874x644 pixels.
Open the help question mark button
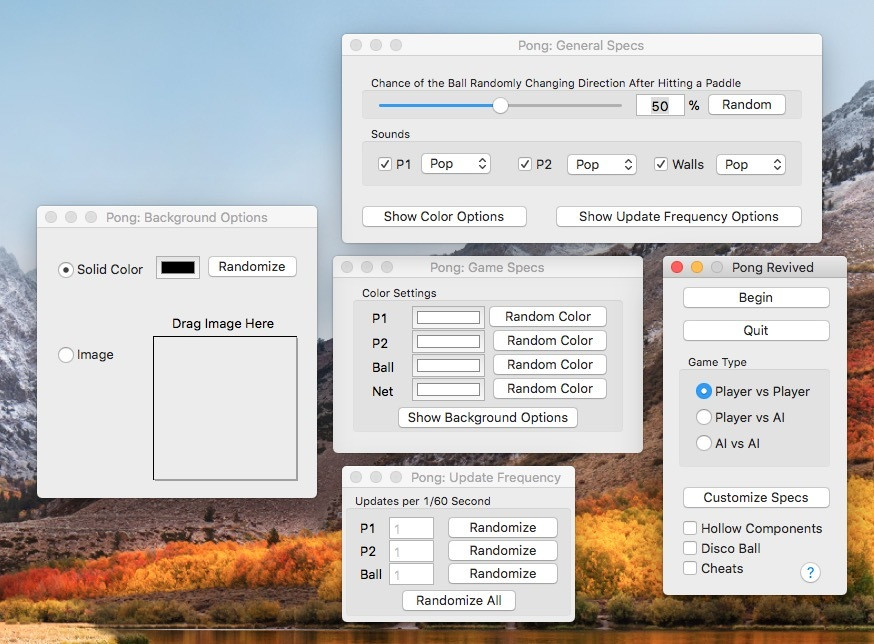coord(810,573)
